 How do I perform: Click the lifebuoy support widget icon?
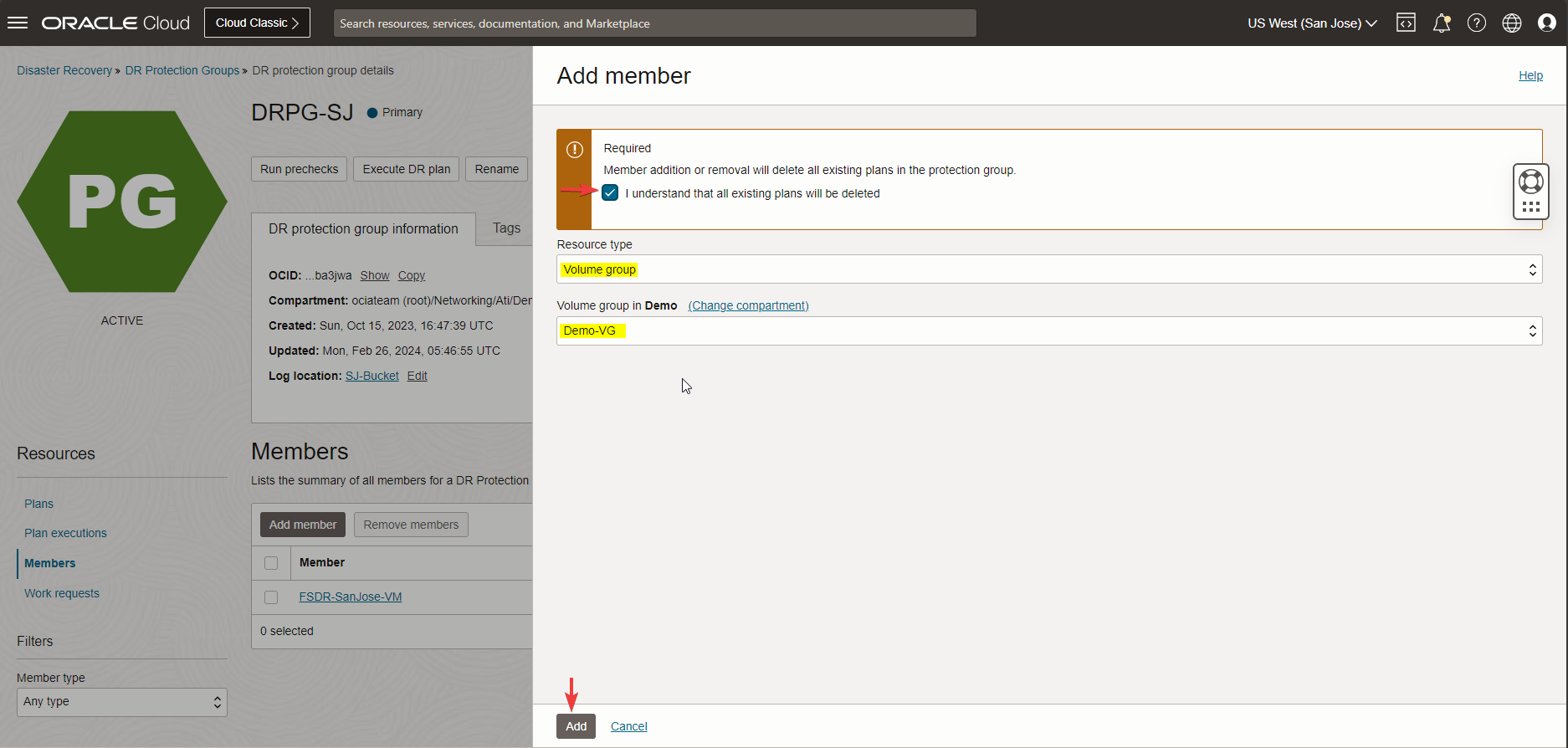click(1530, 182)
